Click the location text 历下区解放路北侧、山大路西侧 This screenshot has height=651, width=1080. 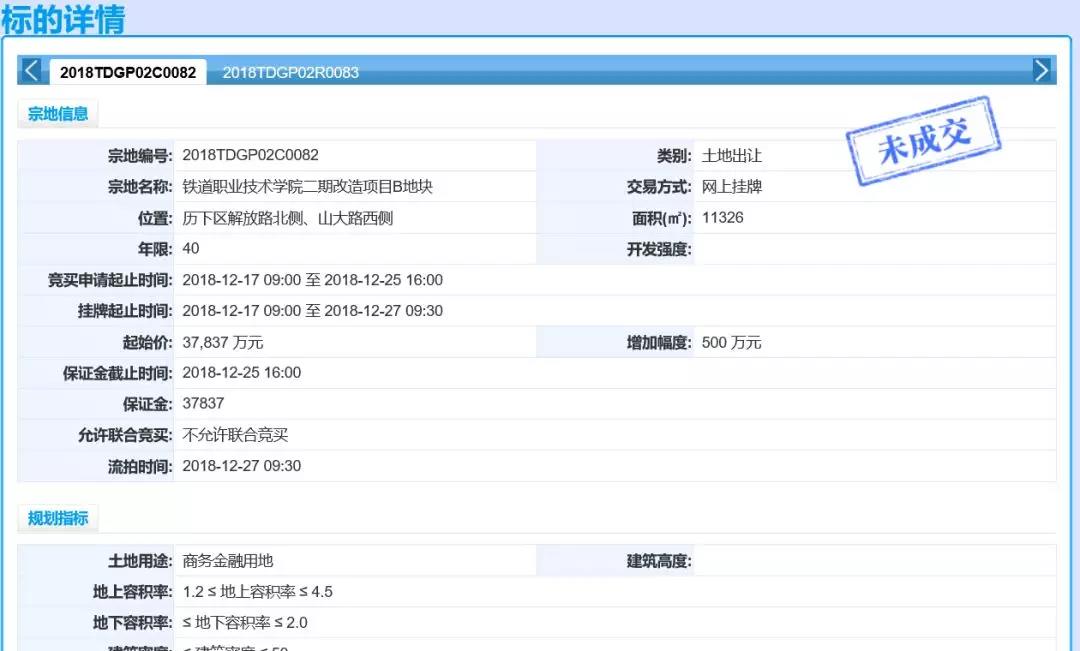coord(287,218)
